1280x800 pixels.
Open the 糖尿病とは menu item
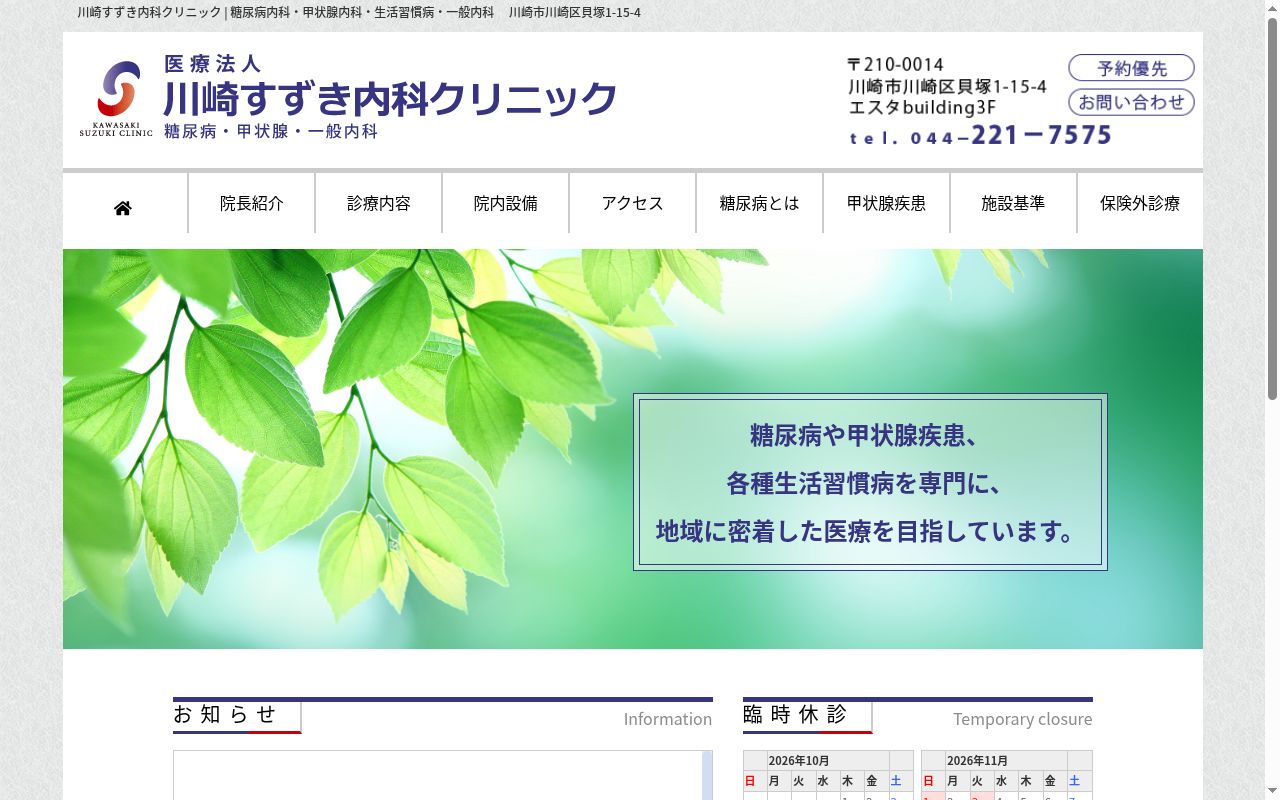point(760,203)
